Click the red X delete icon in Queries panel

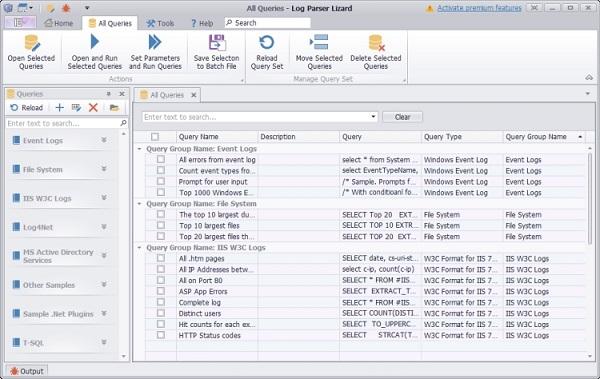pos(93,108)
